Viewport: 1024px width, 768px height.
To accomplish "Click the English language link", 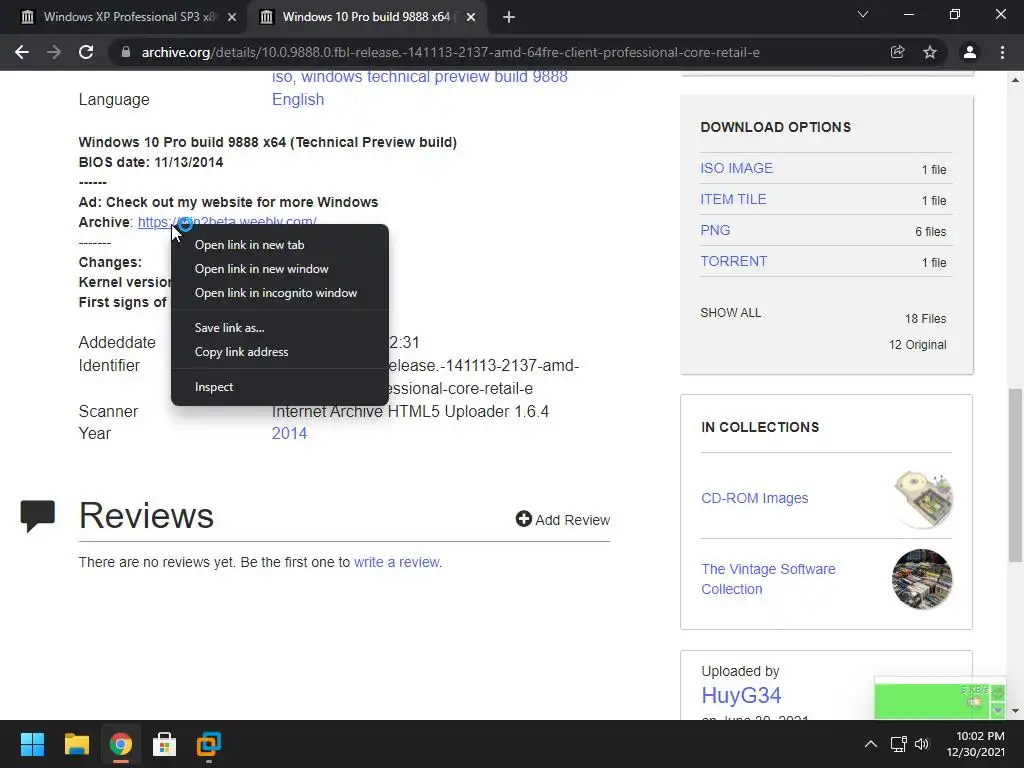I will [x=298, y=99].
